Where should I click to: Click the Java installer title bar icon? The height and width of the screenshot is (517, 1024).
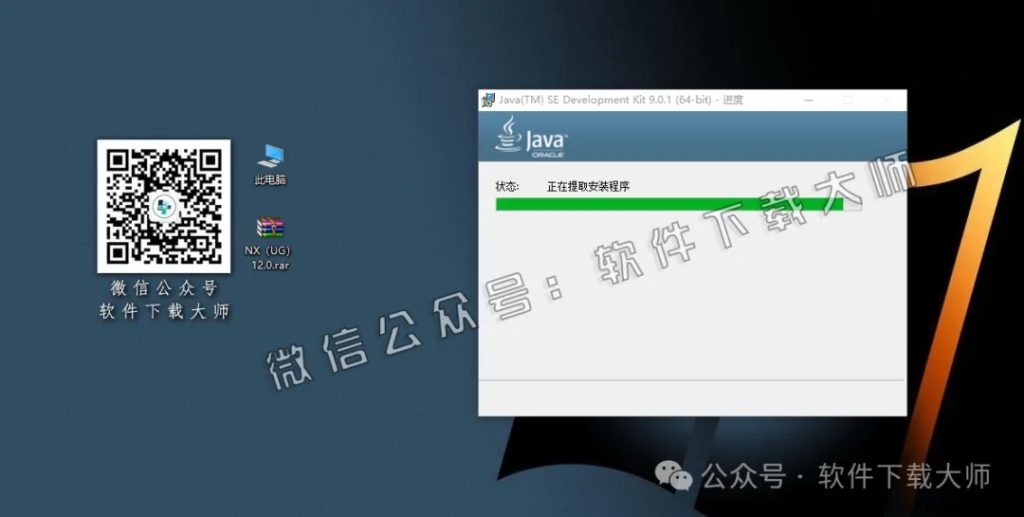(488, 100)
